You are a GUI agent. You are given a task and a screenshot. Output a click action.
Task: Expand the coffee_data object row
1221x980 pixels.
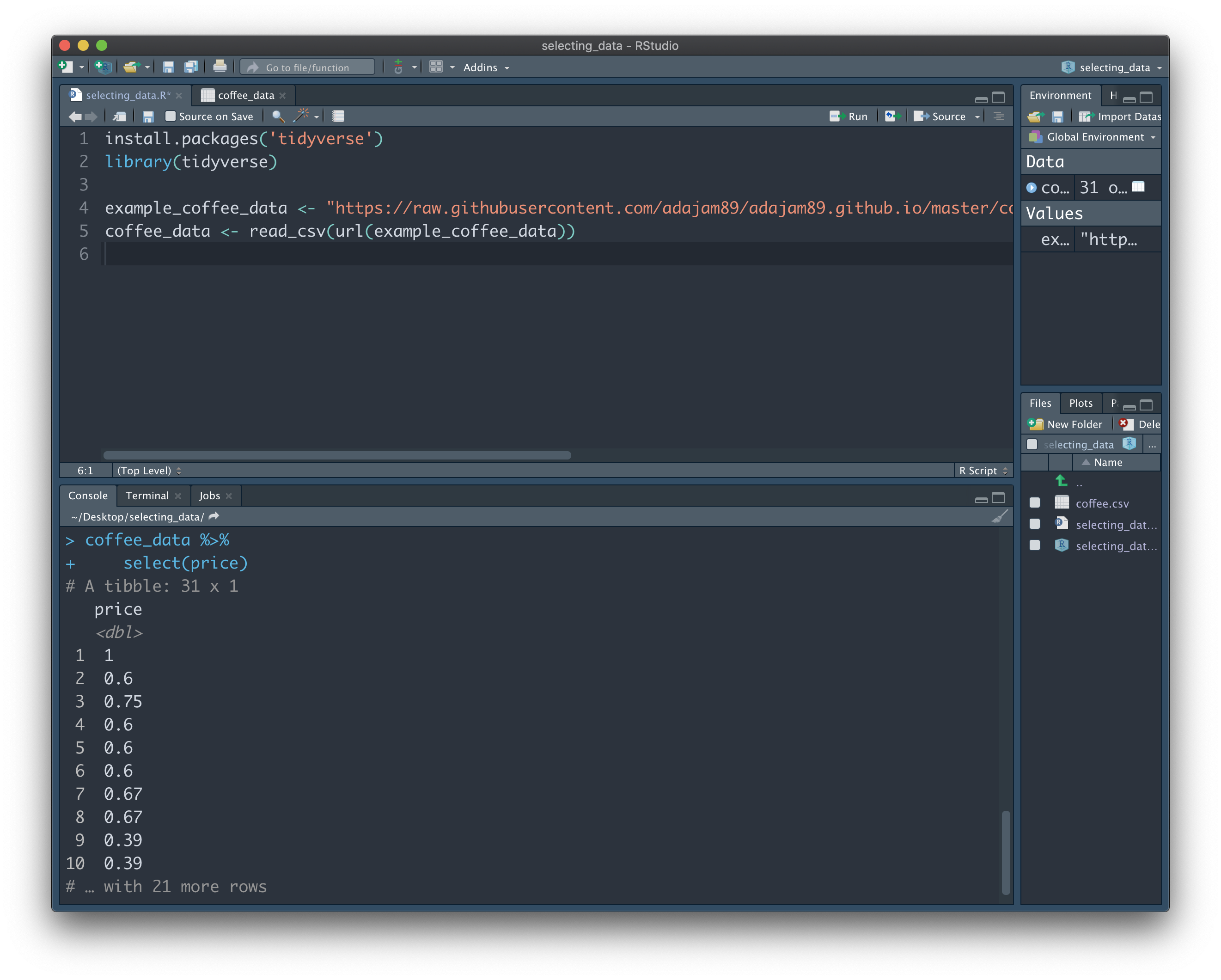pos(1031,188)
